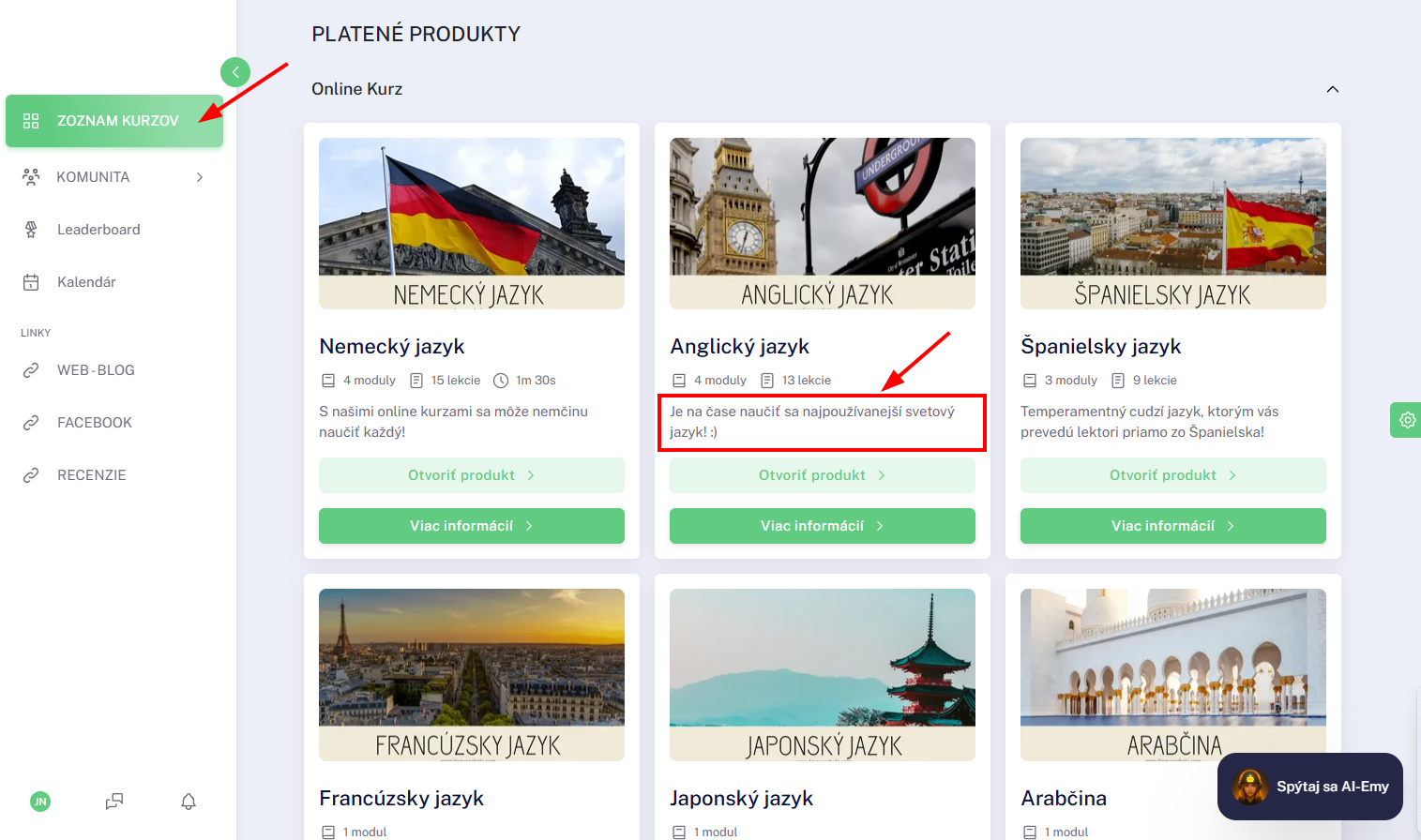Select ZOZNAM KURZOV menu item
The height and width of the screenshot is (840, 1421).
114,121
